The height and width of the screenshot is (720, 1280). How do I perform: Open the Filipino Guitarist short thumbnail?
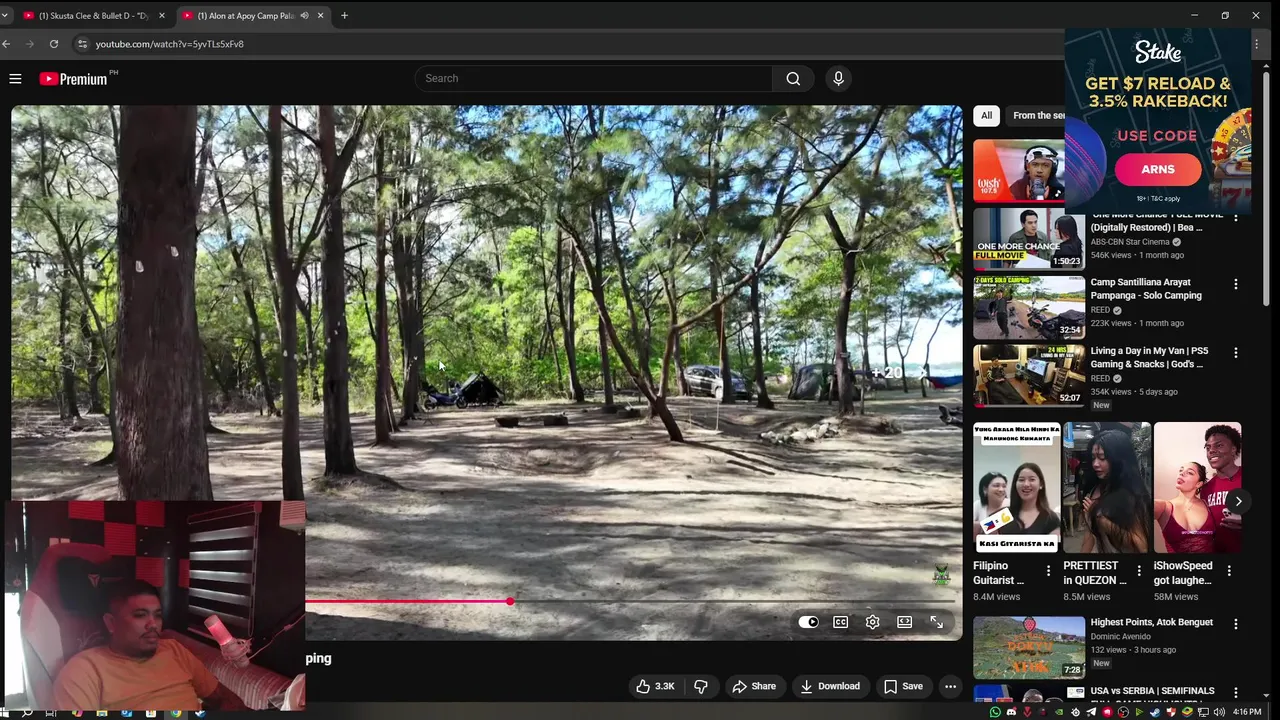(1017, 487)
